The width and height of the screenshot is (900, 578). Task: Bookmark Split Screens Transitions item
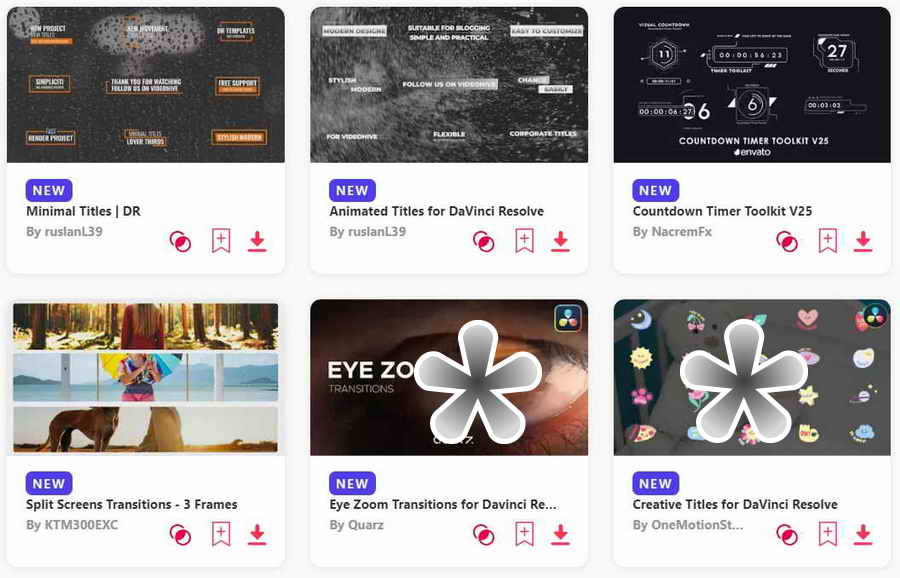point(221,534)
